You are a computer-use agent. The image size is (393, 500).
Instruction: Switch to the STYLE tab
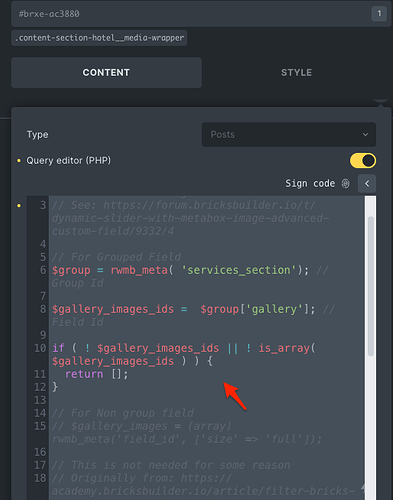[296, 73]
